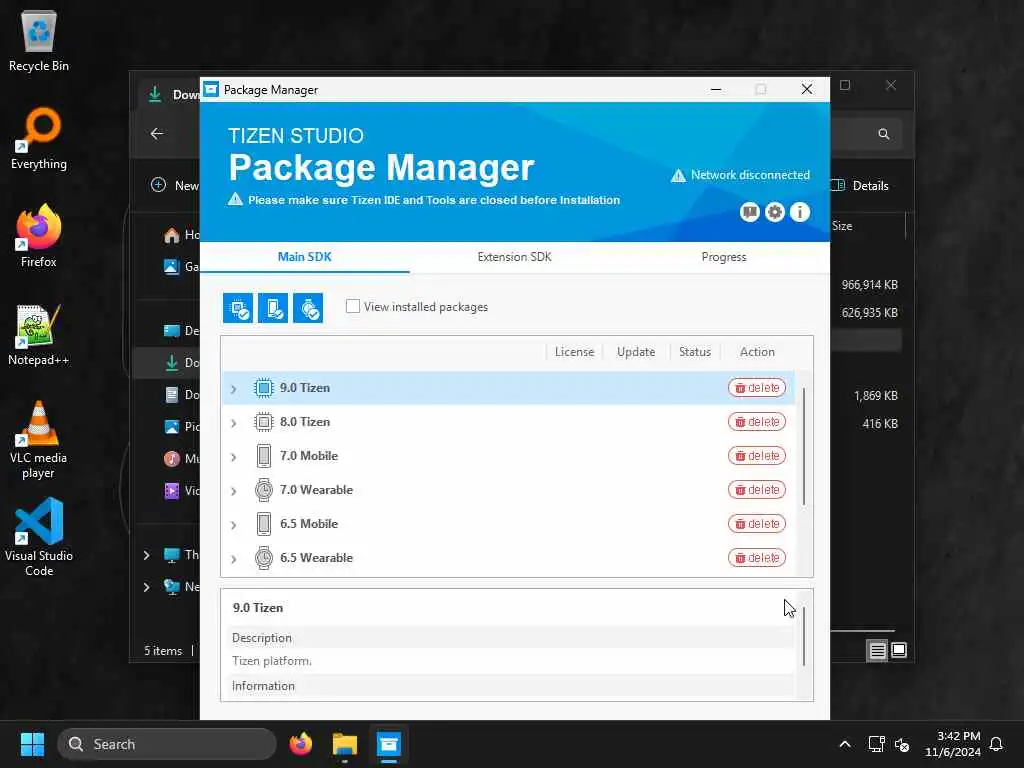
Task: Switch to the Progress tab
Action: pyautogui.click(x=724, y=257)
